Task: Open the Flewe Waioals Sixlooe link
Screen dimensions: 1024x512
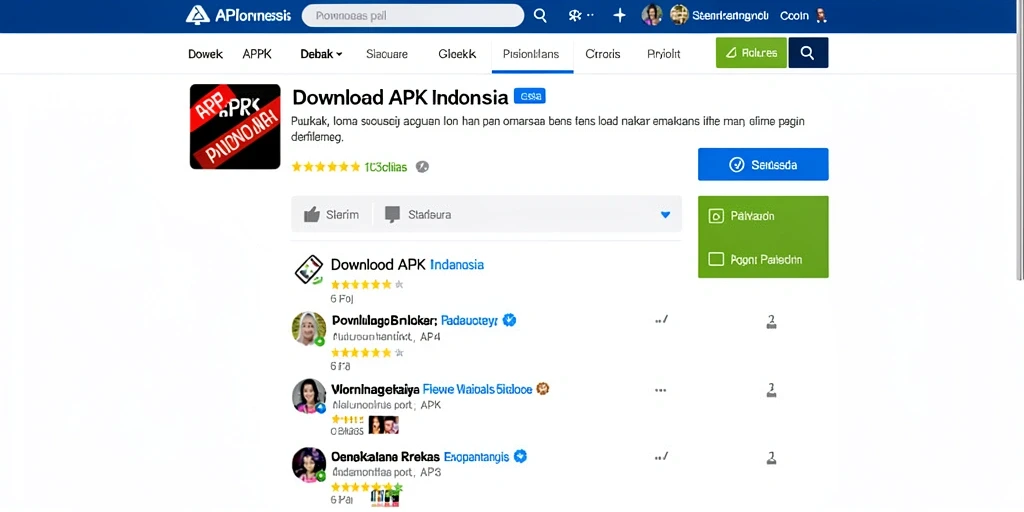Action: [477, 389]
